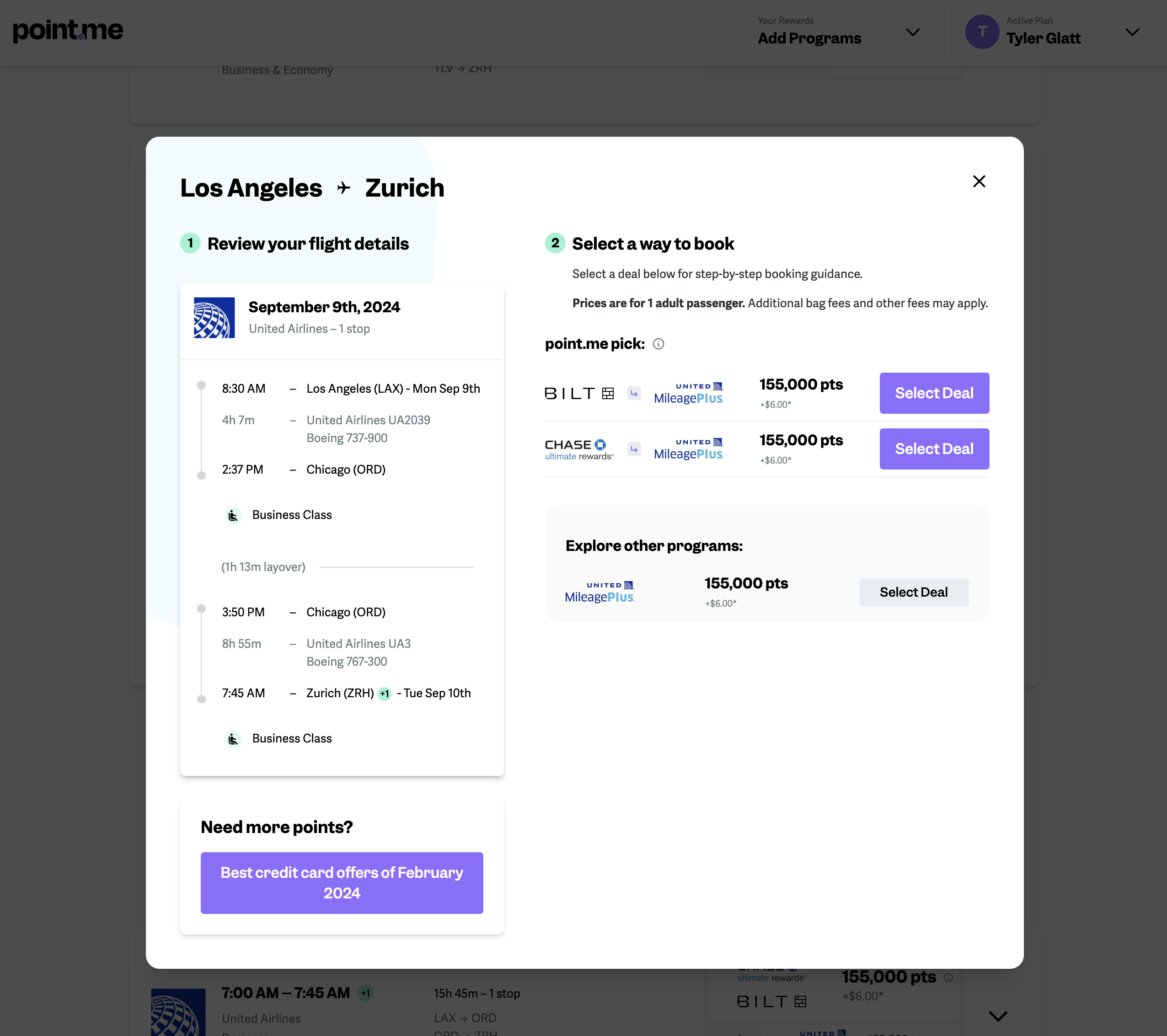Screen dimensions: 1167x1036
Task: Click the BILT logo in point.me pick
Action: (x=579, y=393)
